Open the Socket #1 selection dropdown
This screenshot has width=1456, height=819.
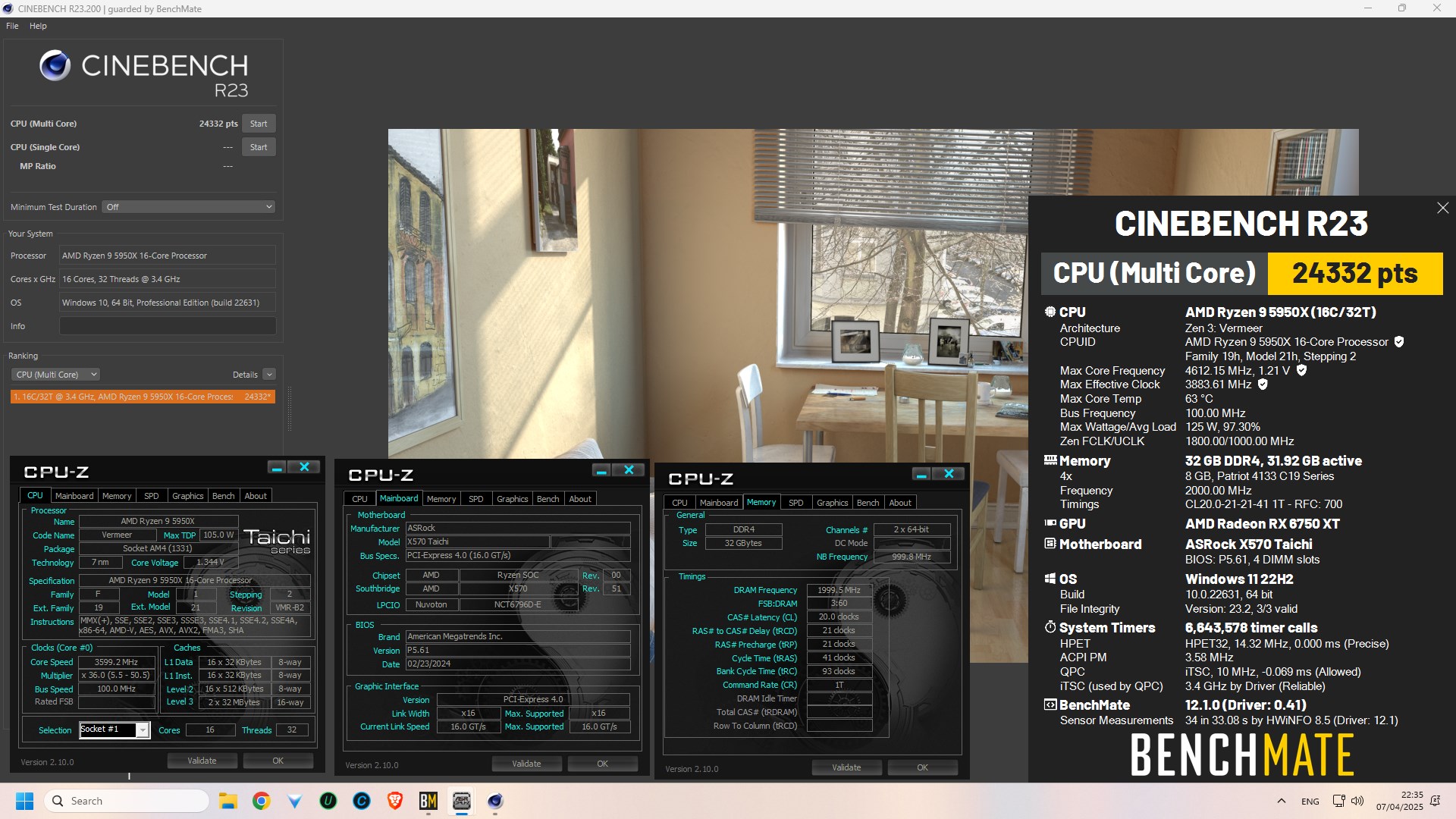142,730
